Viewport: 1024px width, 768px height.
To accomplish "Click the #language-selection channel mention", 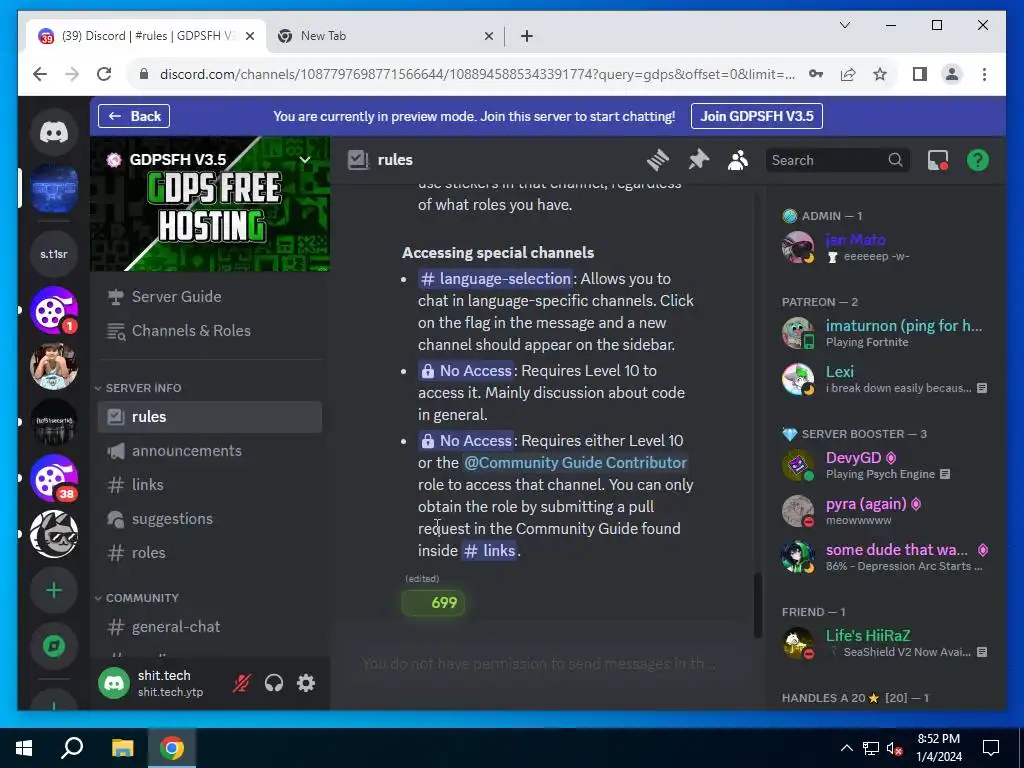I will point(496,279).
